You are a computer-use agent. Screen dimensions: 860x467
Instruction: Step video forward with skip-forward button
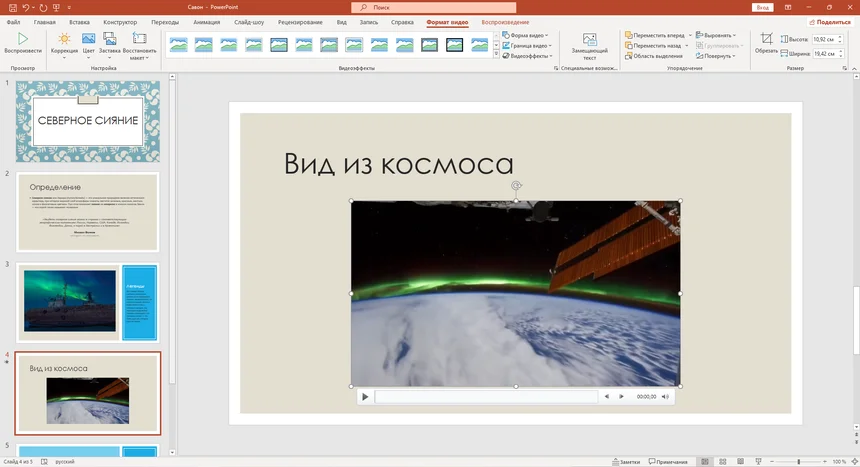pyautogui.click(x=621, y=396)
